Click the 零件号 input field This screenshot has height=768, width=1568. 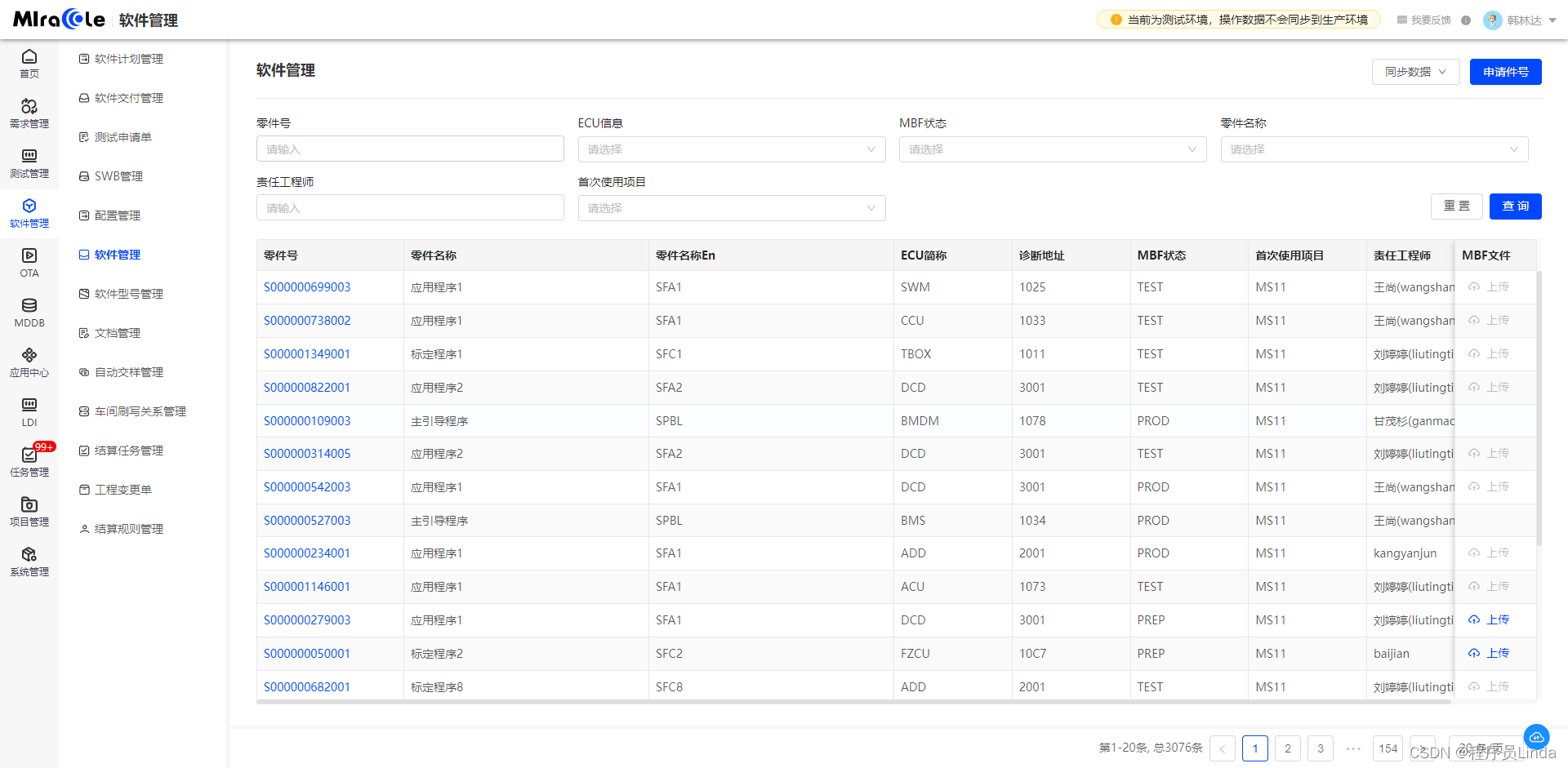[x=410, y=149]
